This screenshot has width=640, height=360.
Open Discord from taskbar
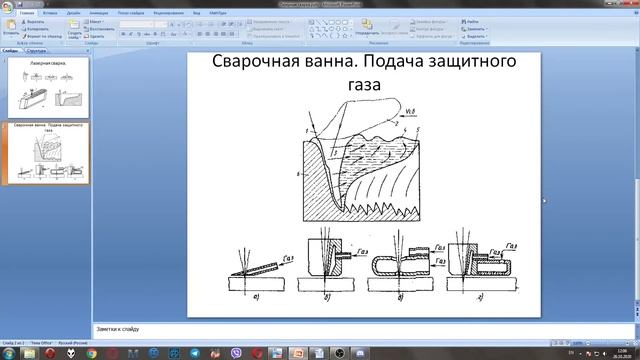click(360, 353)
